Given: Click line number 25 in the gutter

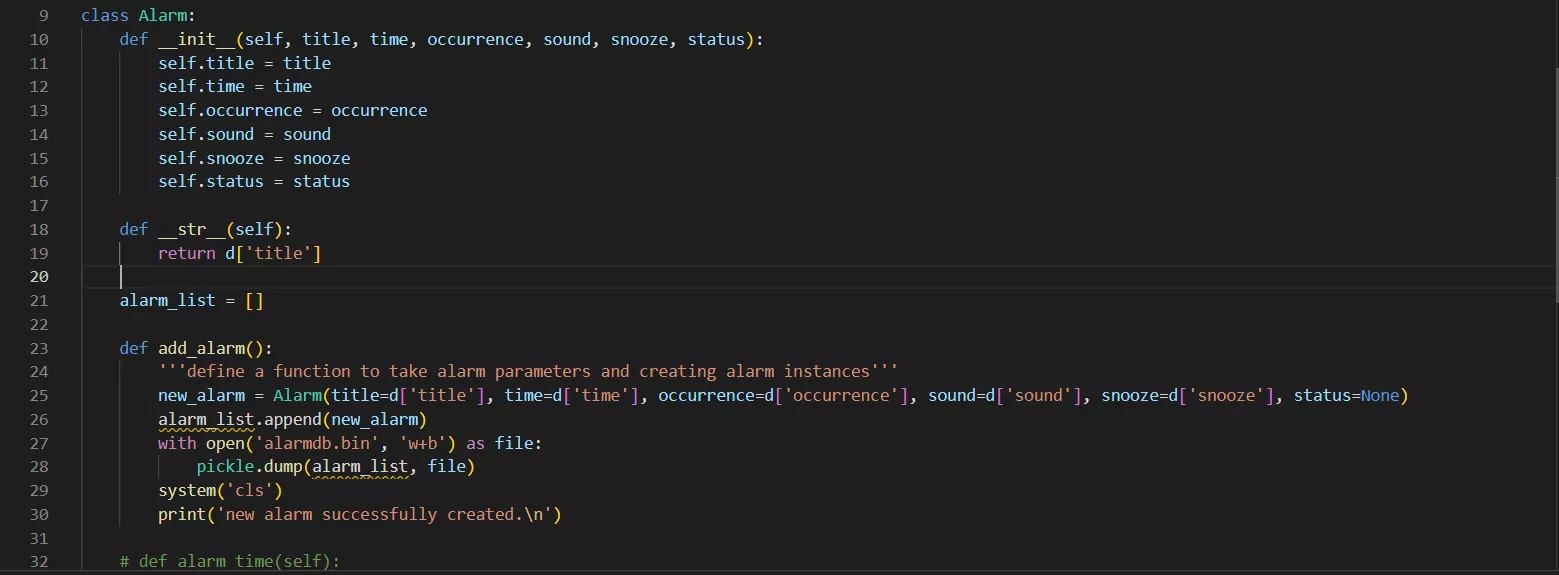Looking at the screenshot, I should pos(39,395).
